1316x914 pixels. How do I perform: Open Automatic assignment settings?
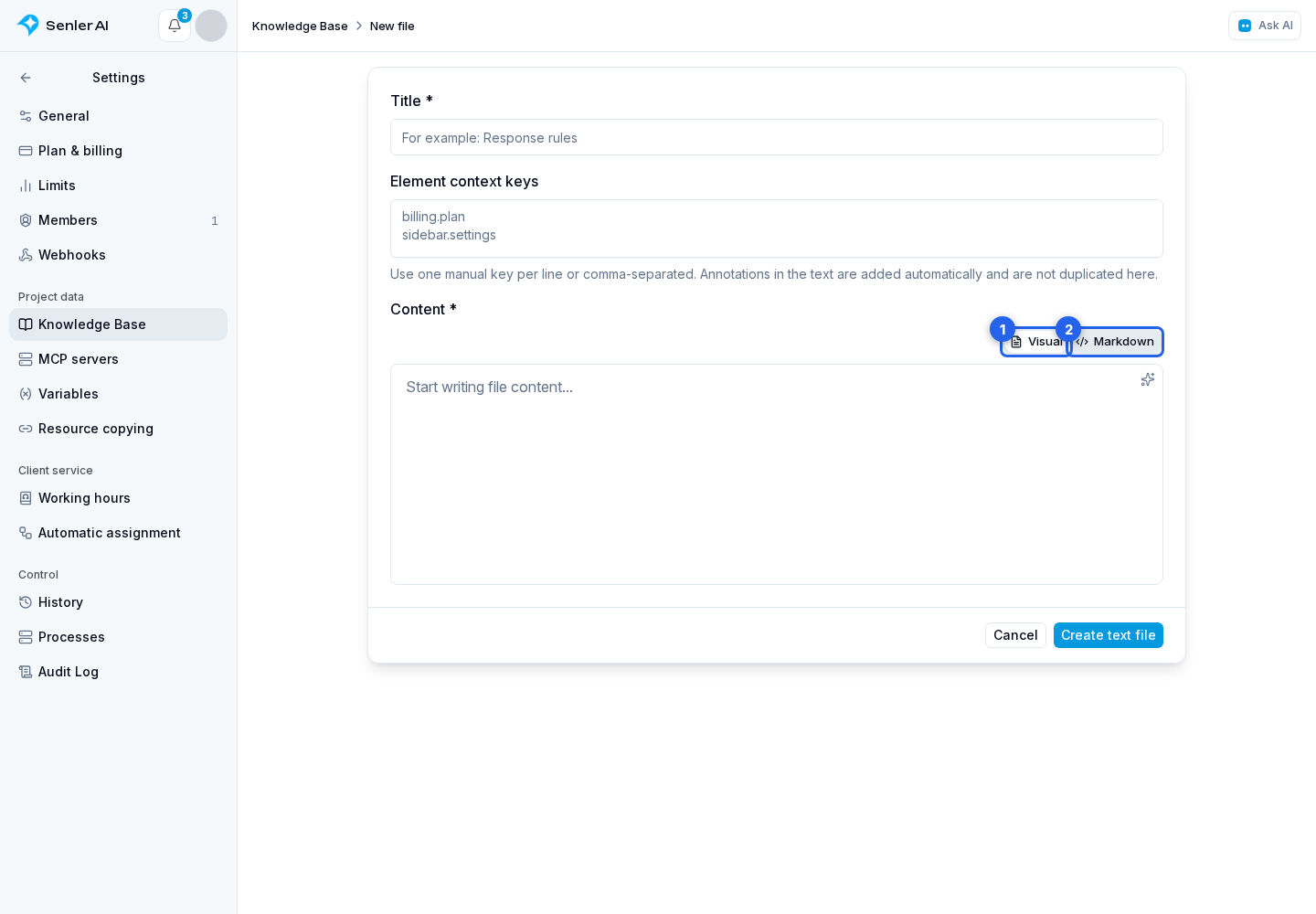click(x=119, y=533)
